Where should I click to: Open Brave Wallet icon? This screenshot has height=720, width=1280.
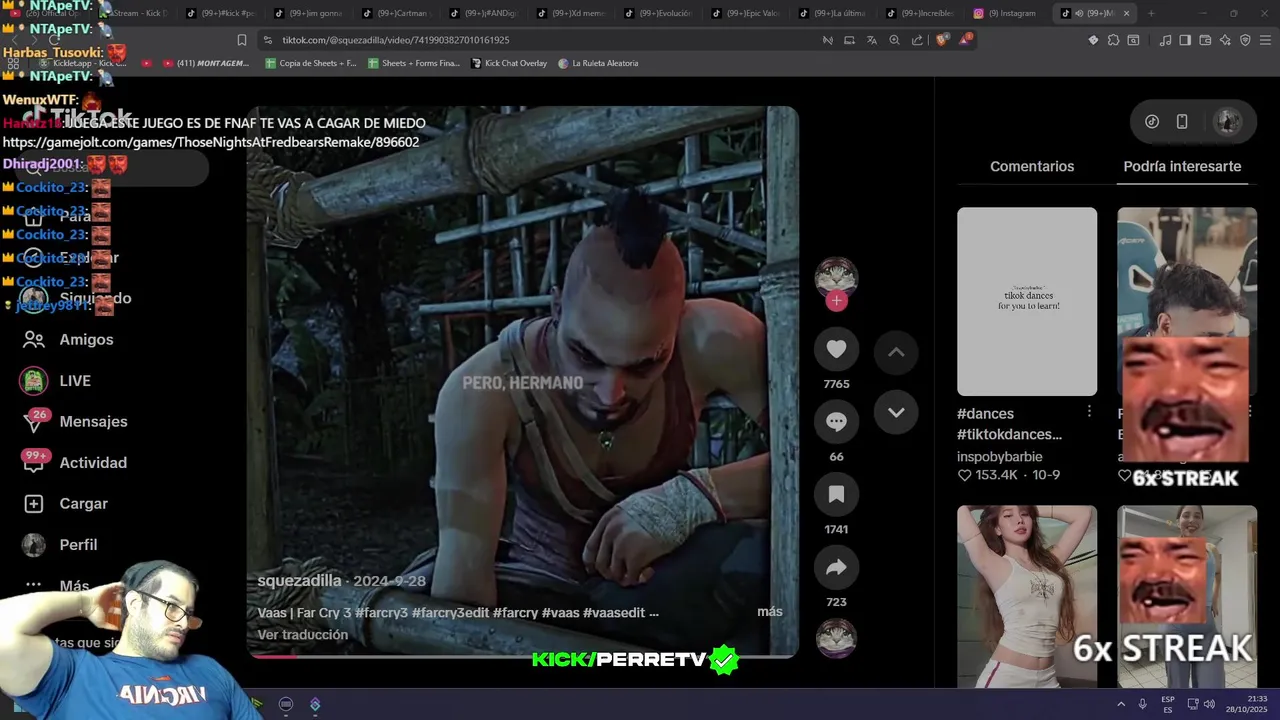(1205, 40)
